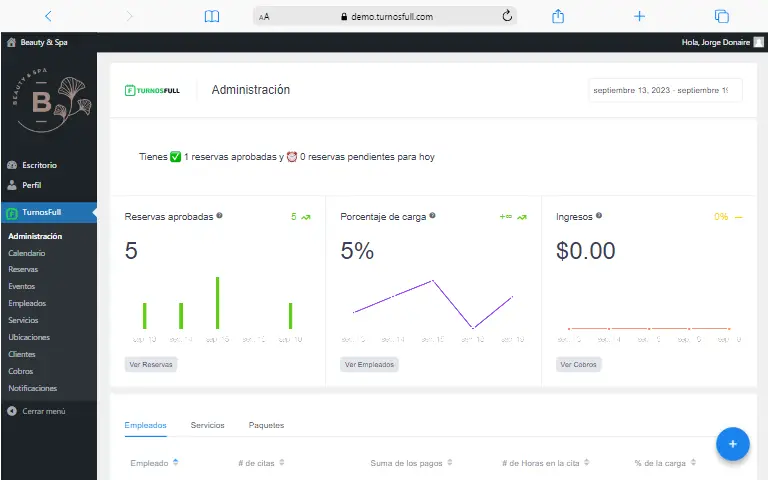
Task: Open a new tab with plus icon
Action: (640, 16)
